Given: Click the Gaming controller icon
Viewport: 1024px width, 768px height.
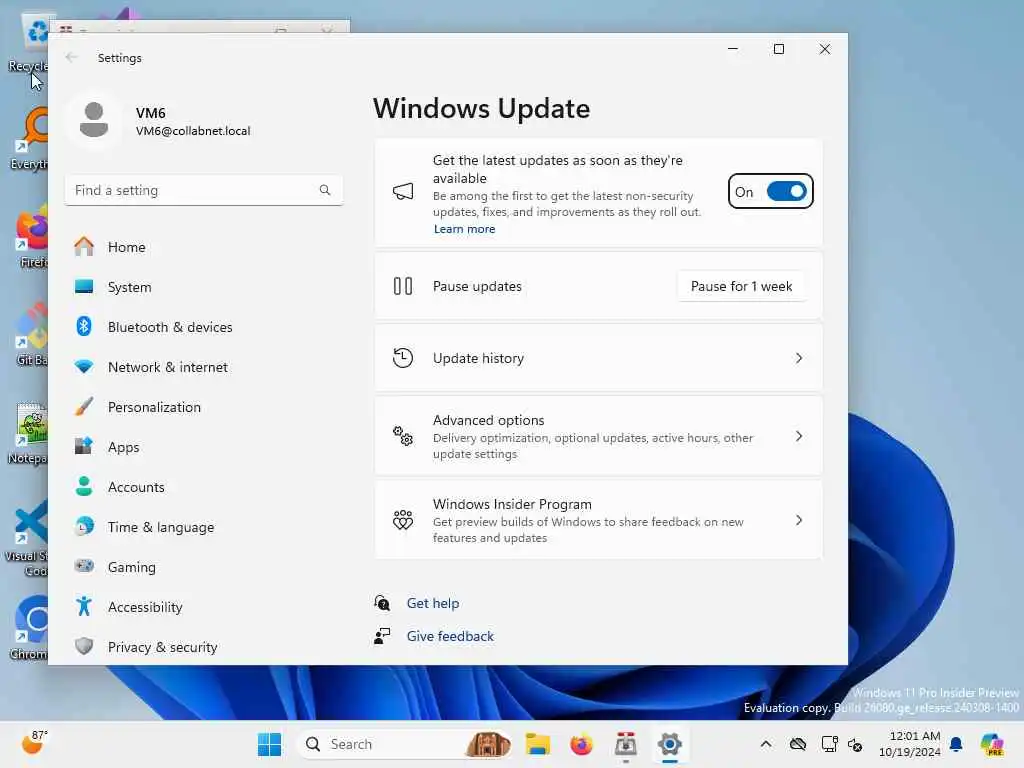Looking at the screenshot, I should point(84,566).
